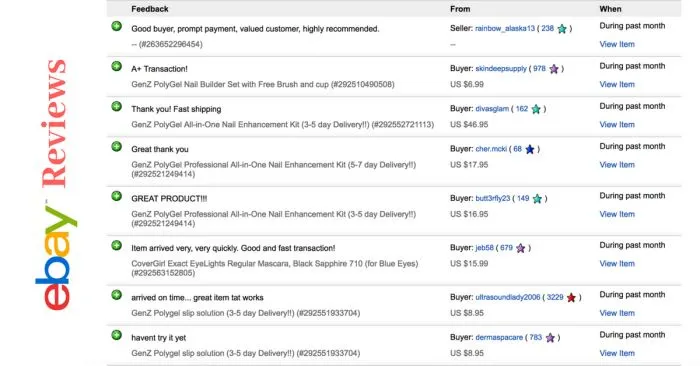View Item for the ultrasoundlady2006 feedback
The height and width of the screenshot is (366, 700).
(x=617, y=313)
